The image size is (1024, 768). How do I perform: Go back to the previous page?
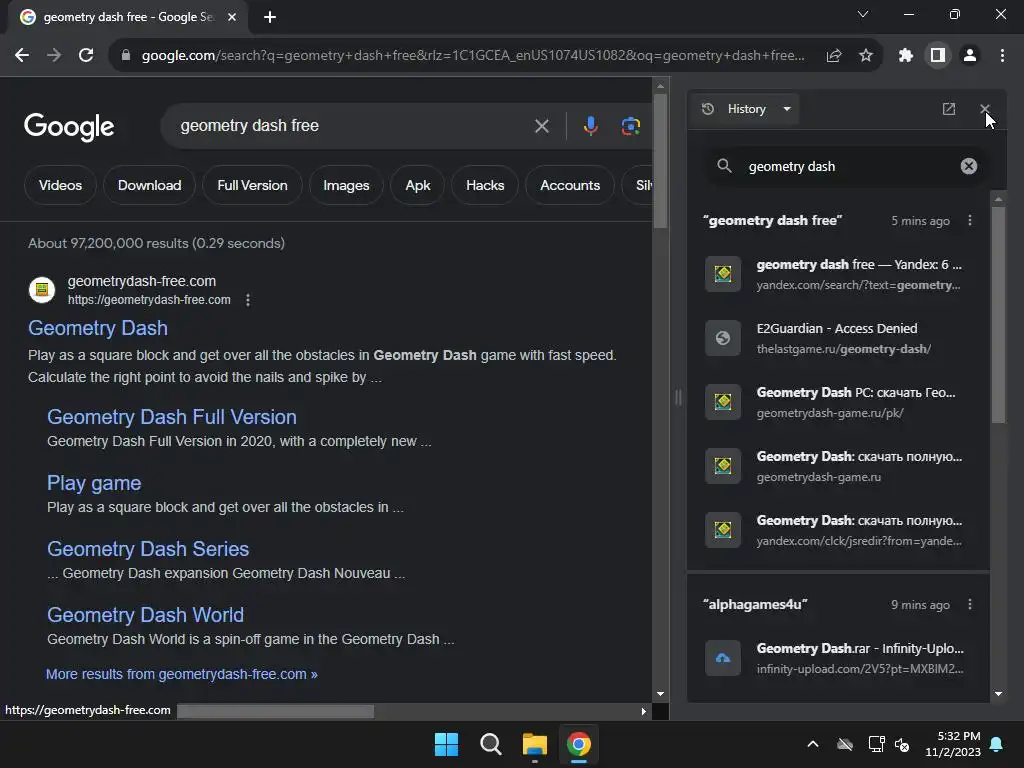click(x=22, y=56)
